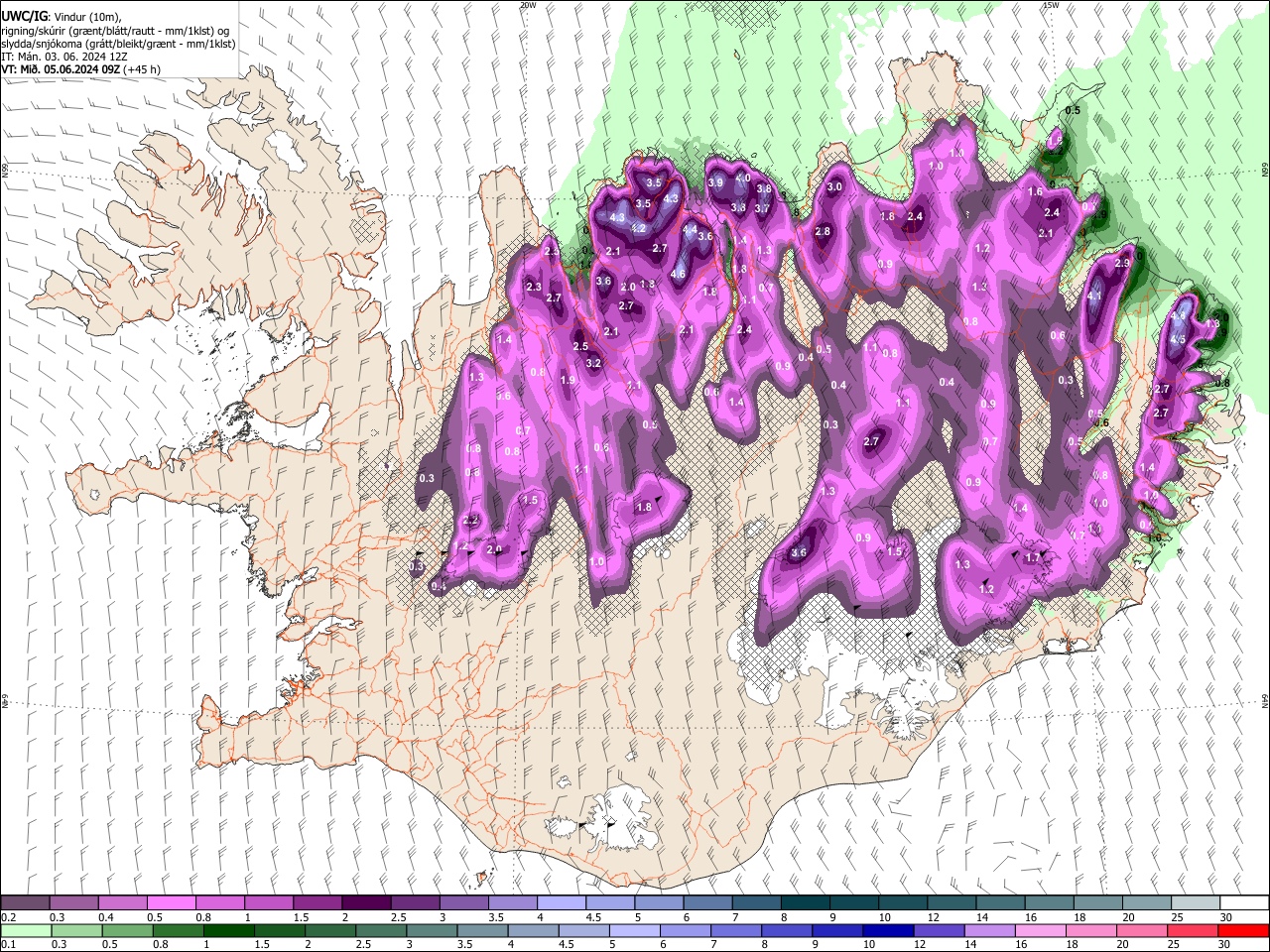This screenshot has height=952, width=1270.
Task: Click upper legend swatch between 2.5 and 3
Action: 415,903
